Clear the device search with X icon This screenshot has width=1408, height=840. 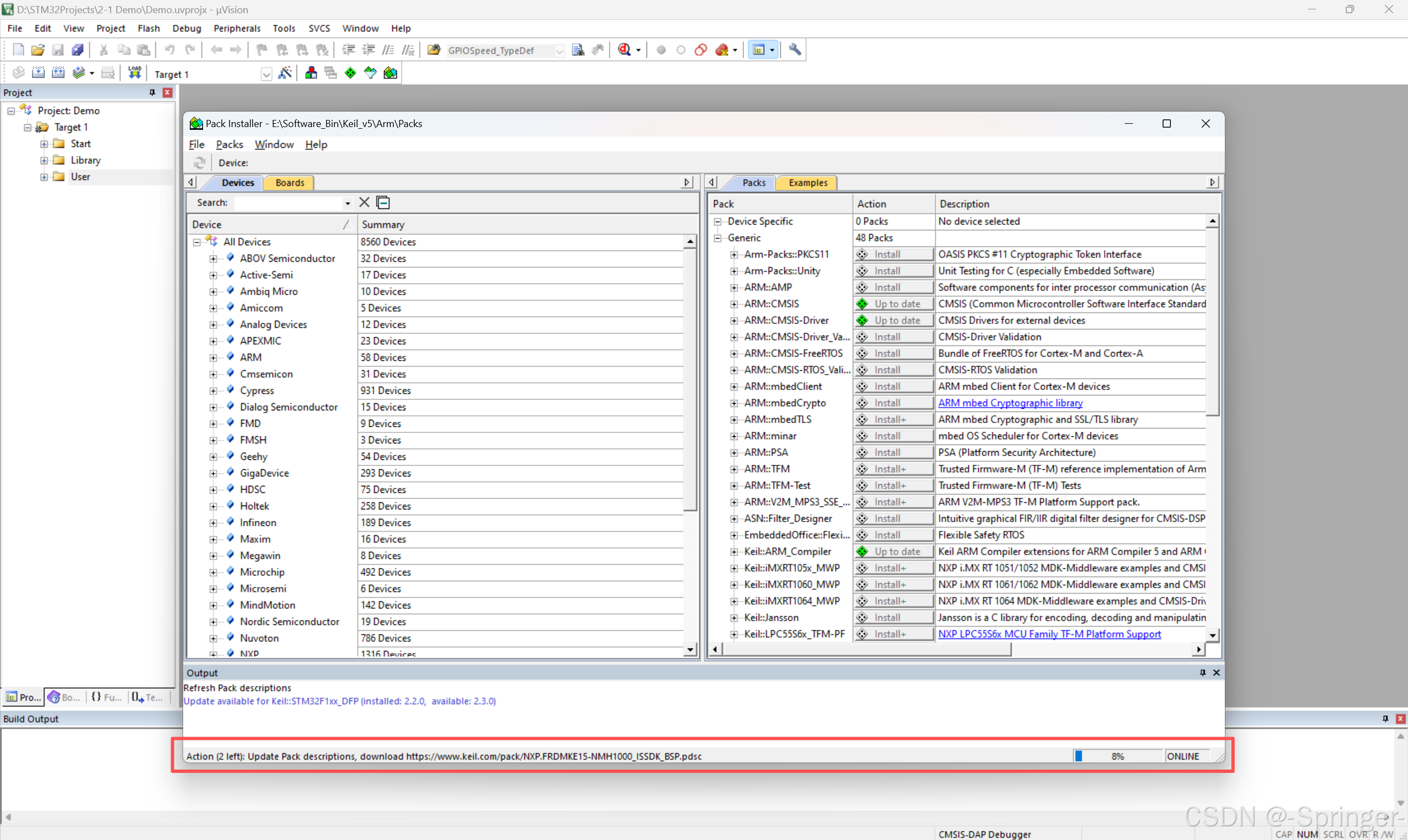pos(364,202)
